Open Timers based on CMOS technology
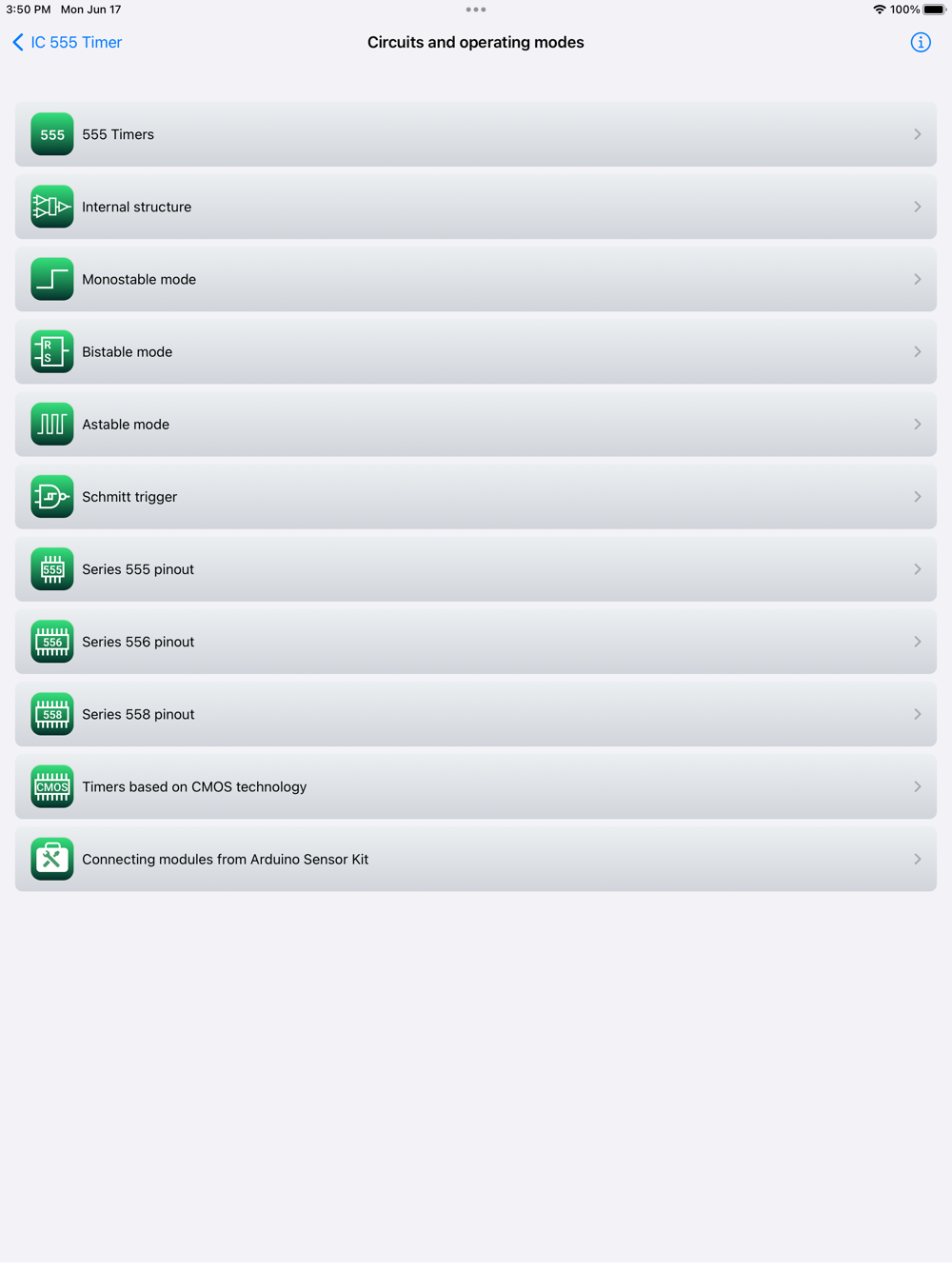 (x=476, y=786)
